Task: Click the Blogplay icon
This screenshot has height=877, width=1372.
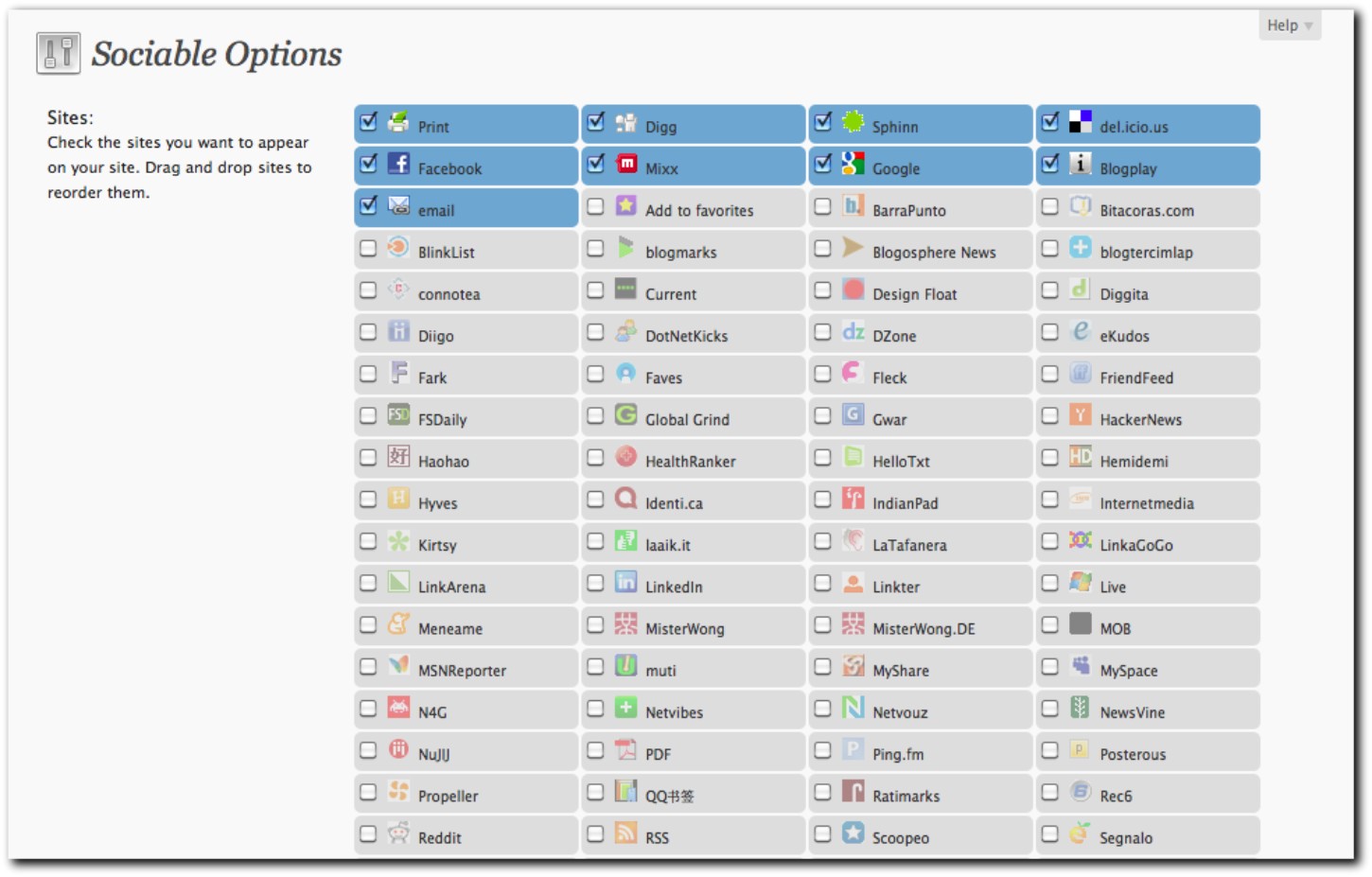Action: click(x=1081, y=164)
